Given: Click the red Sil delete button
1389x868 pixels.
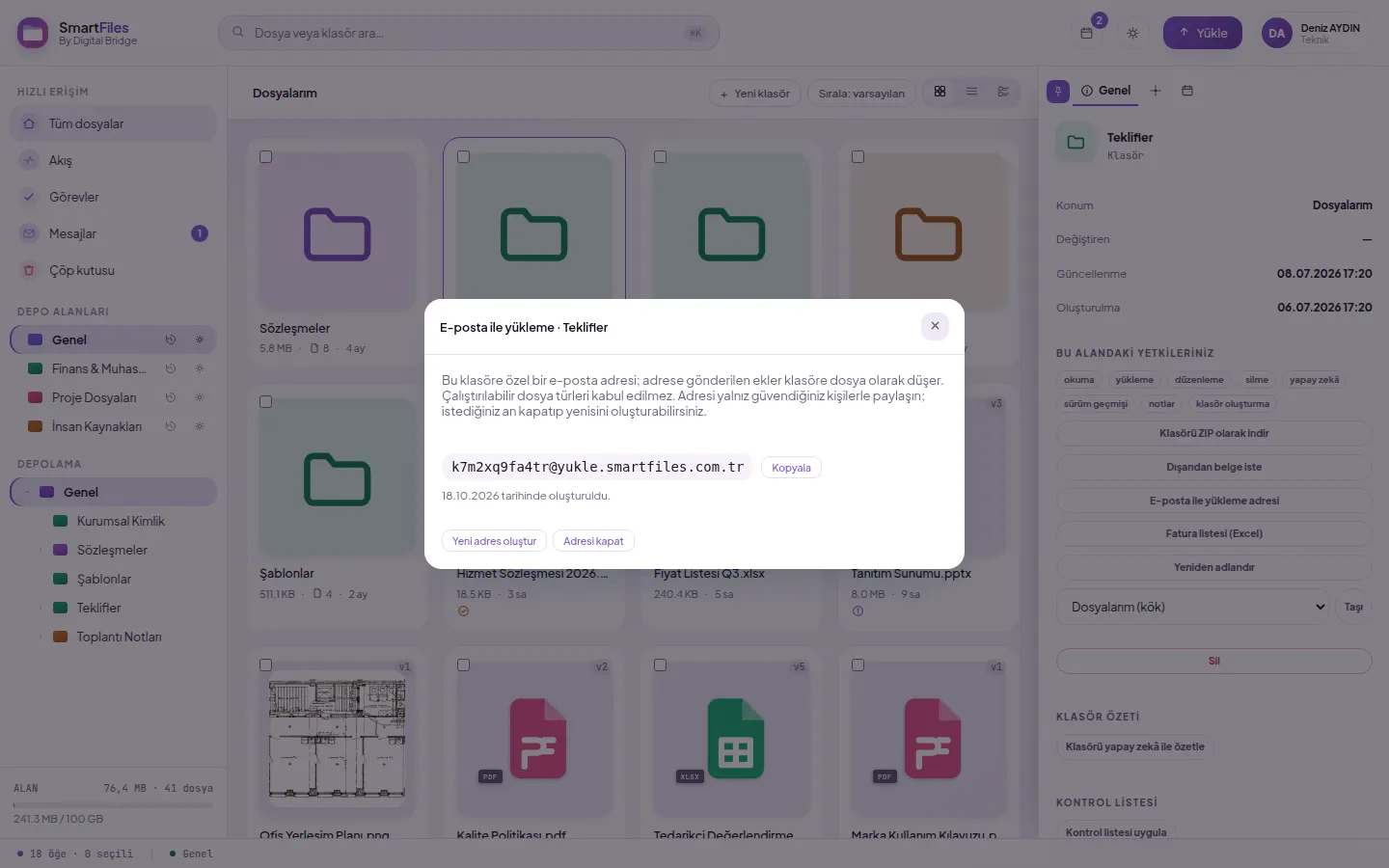Looking at the screenshot, I should [1213, 661].
